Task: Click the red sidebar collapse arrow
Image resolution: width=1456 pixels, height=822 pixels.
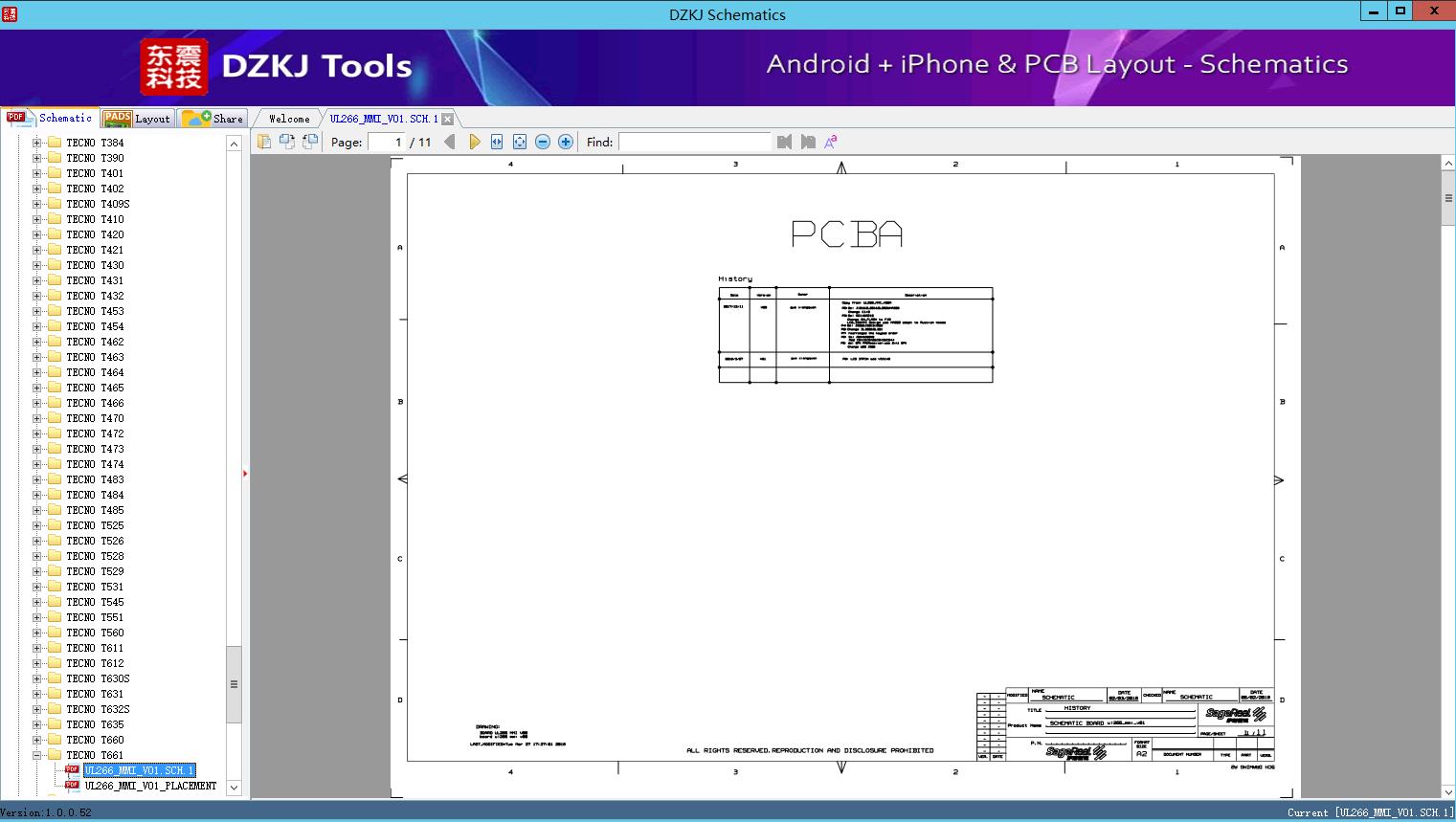Action: 245,473
